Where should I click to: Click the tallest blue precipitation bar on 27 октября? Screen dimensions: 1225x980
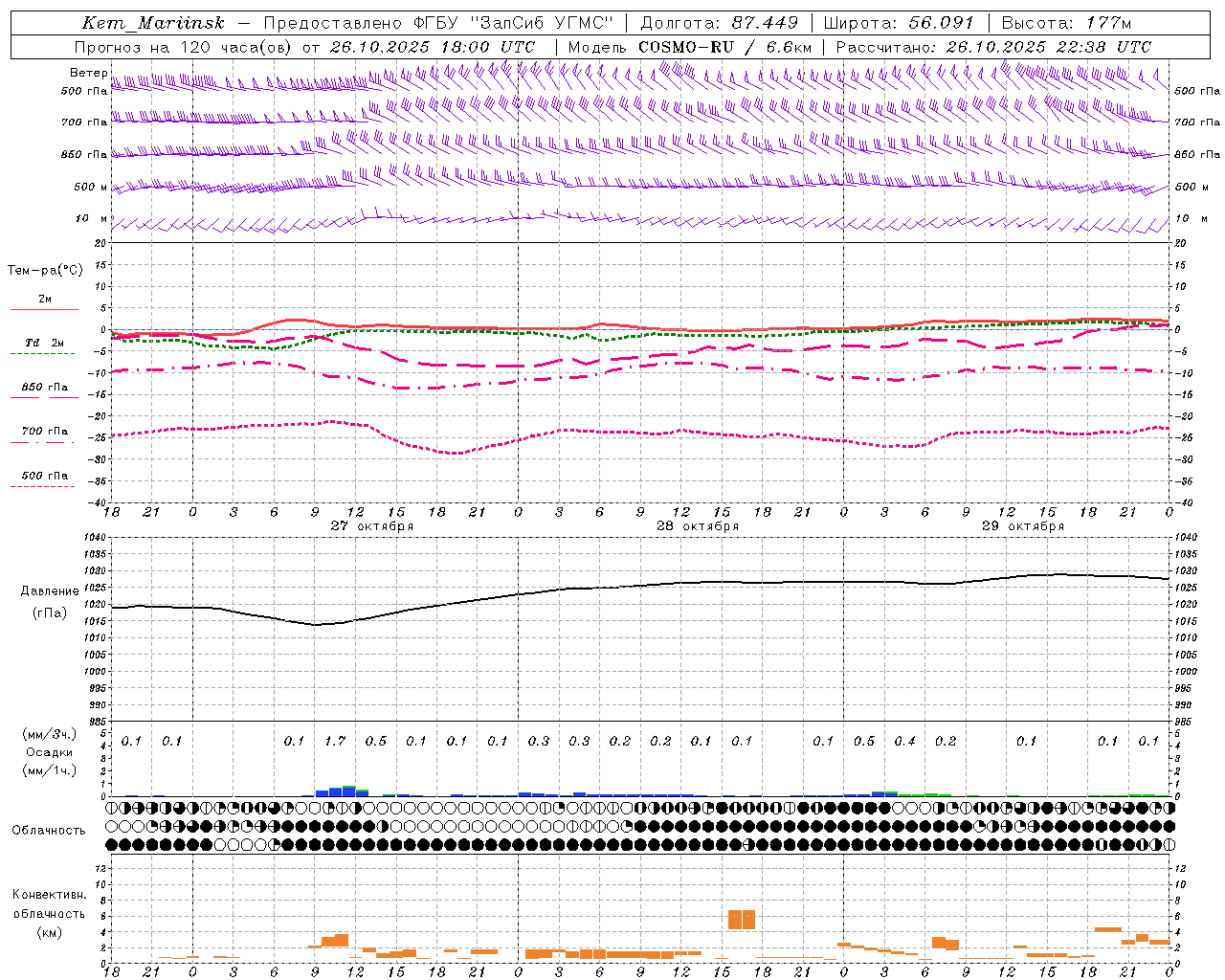[349, 791]
